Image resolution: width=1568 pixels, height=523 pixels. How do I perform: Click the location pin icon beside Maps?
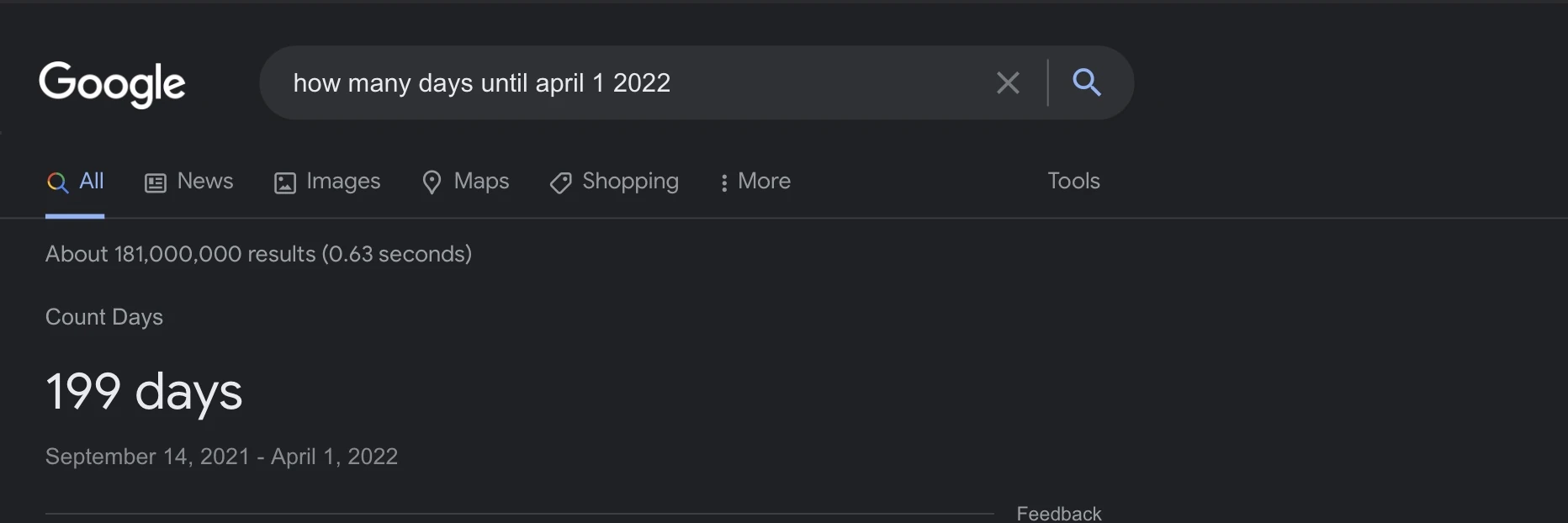point(432,182)
